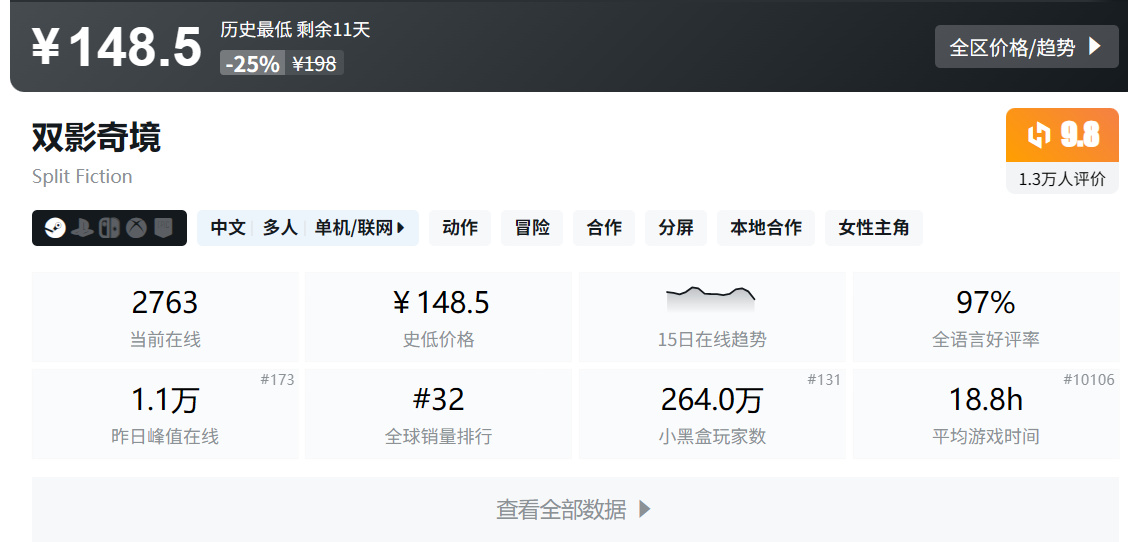Image resolution: width=1128 pixels, height=542 pixels.
Task: Open the #32 全球销量排行 card
Action: [439, 414]
